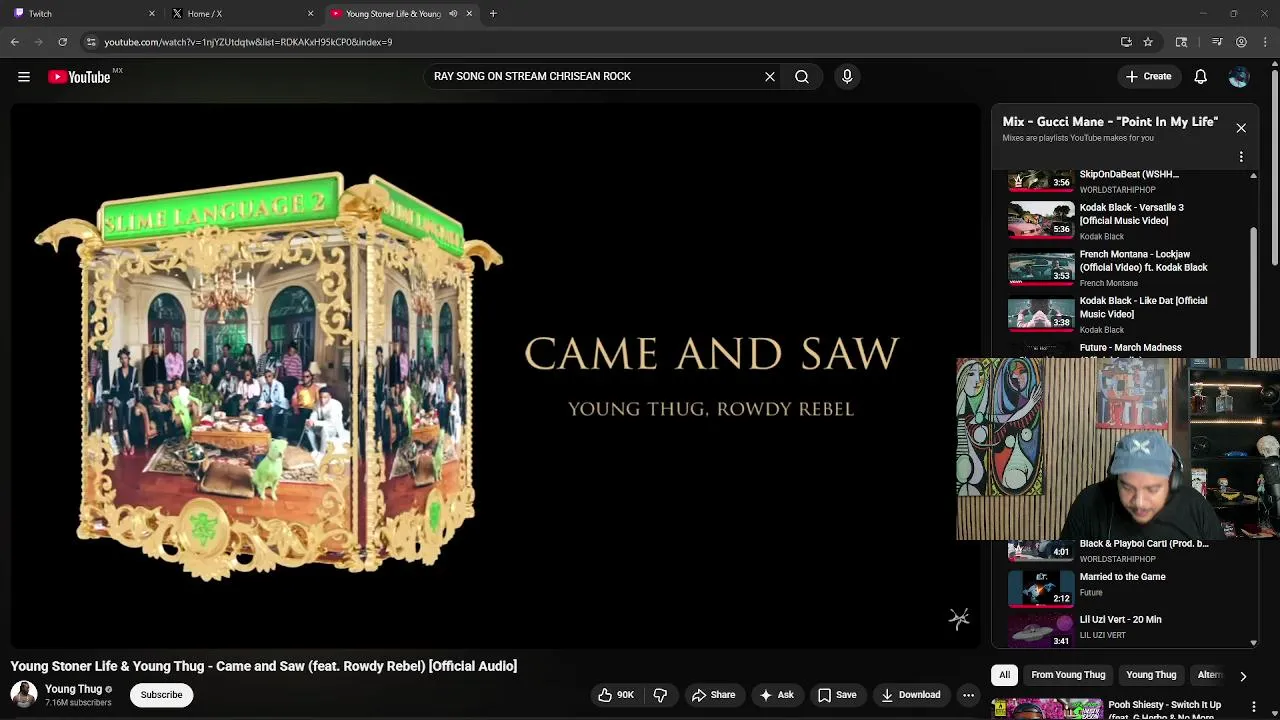
Task: Open the browser extensions icon
Action: click(x=1181, y=42)
